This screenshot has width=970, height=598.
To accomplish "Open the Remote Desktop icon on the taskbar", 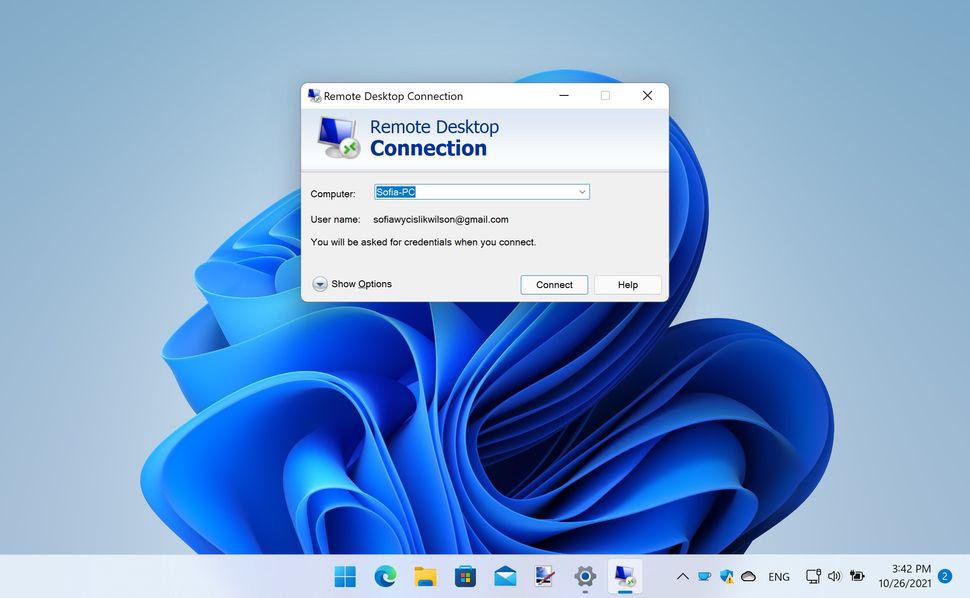I will coord(625,576).
